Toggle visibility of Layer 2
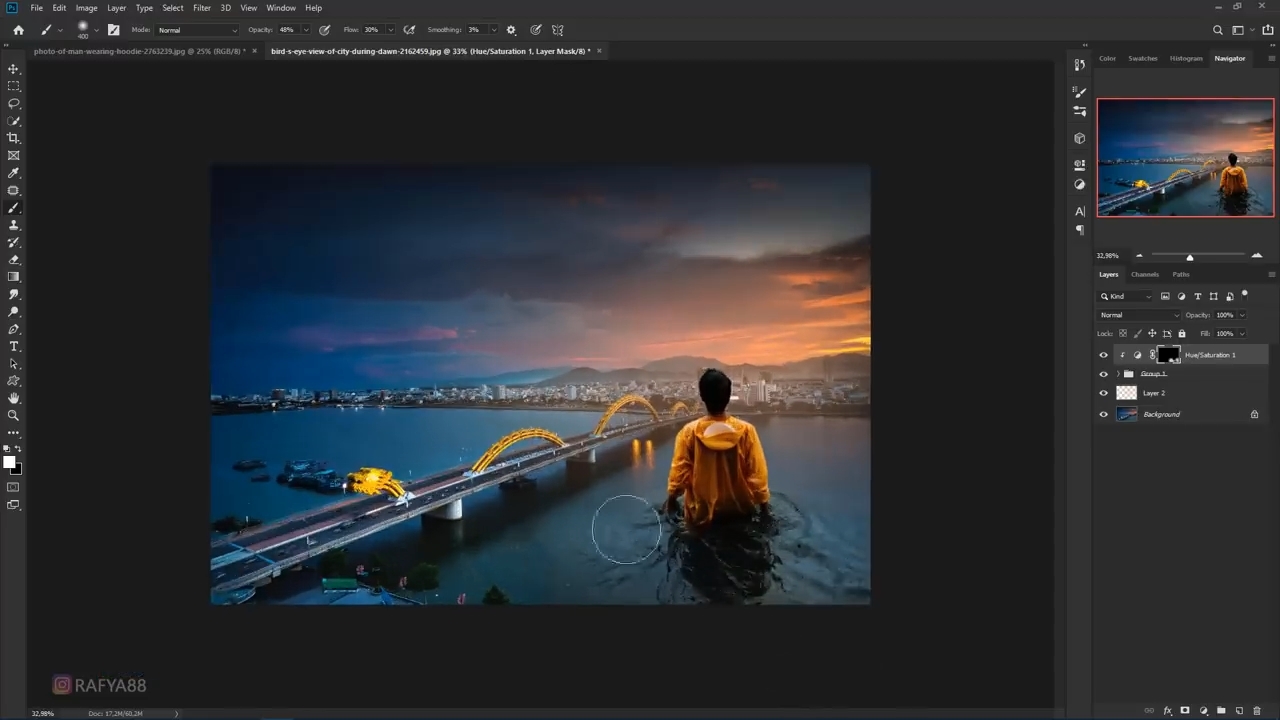1280x720 pixels. point(1104,393)
